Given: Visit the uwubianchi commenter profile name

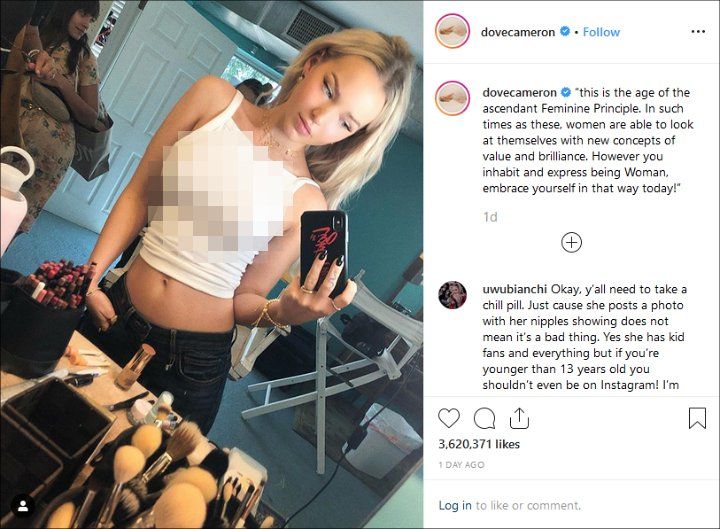Looking at the screenshot, I should point(515,289).
